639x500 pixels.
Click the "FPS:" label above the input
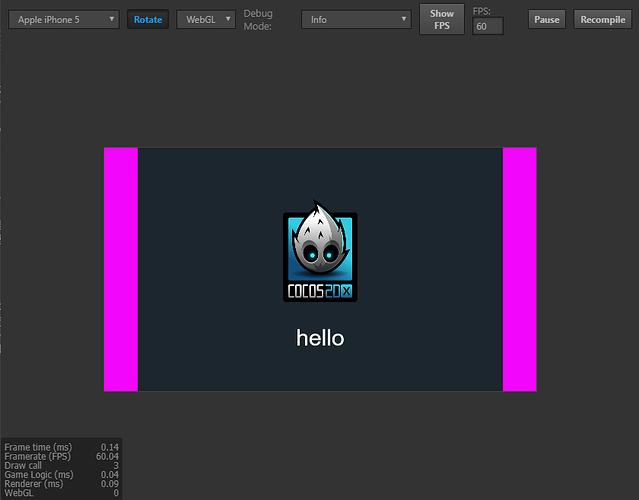coord(481,11)
